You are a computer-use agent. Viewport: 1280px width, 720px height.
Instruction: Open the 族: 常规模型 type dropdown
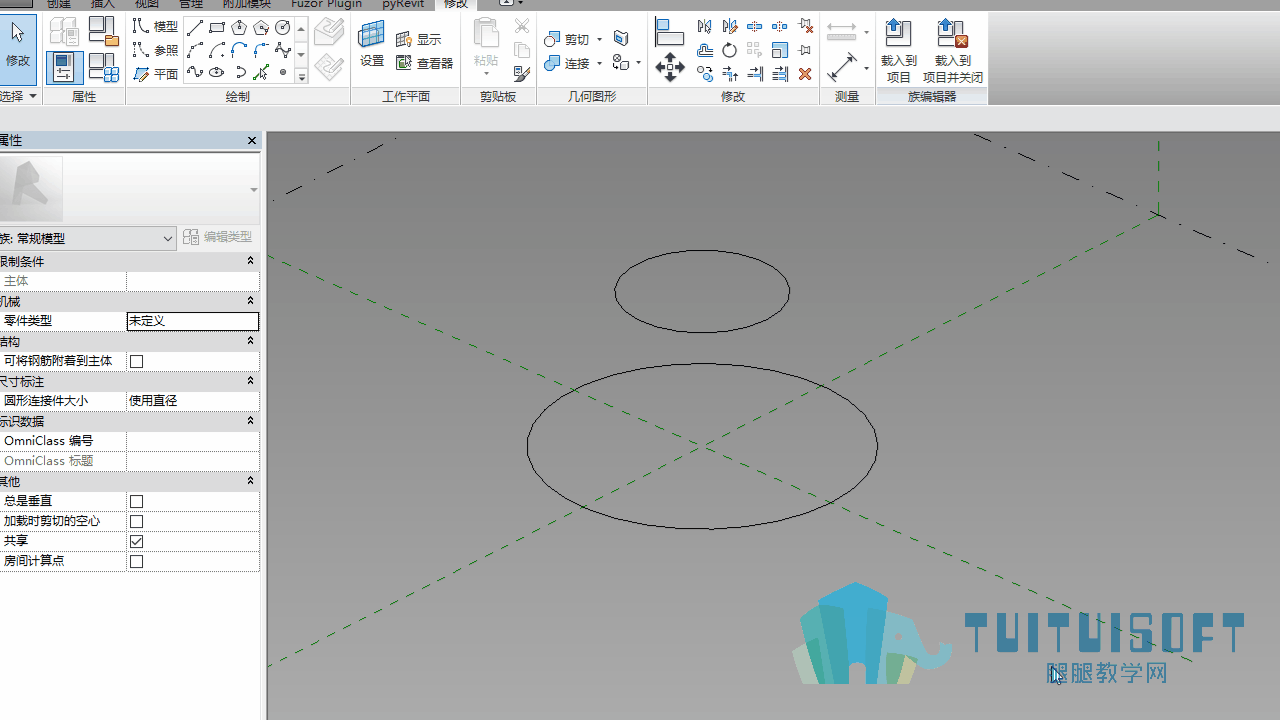click(x=88, y=238)
